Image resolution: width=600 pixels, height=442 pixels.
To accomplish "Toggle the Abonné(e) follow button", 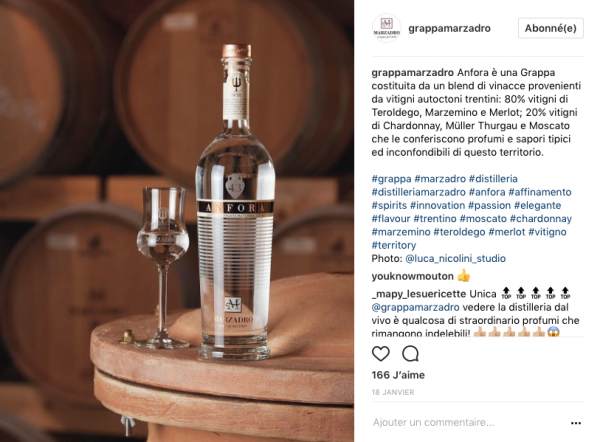I will [551, 28].
